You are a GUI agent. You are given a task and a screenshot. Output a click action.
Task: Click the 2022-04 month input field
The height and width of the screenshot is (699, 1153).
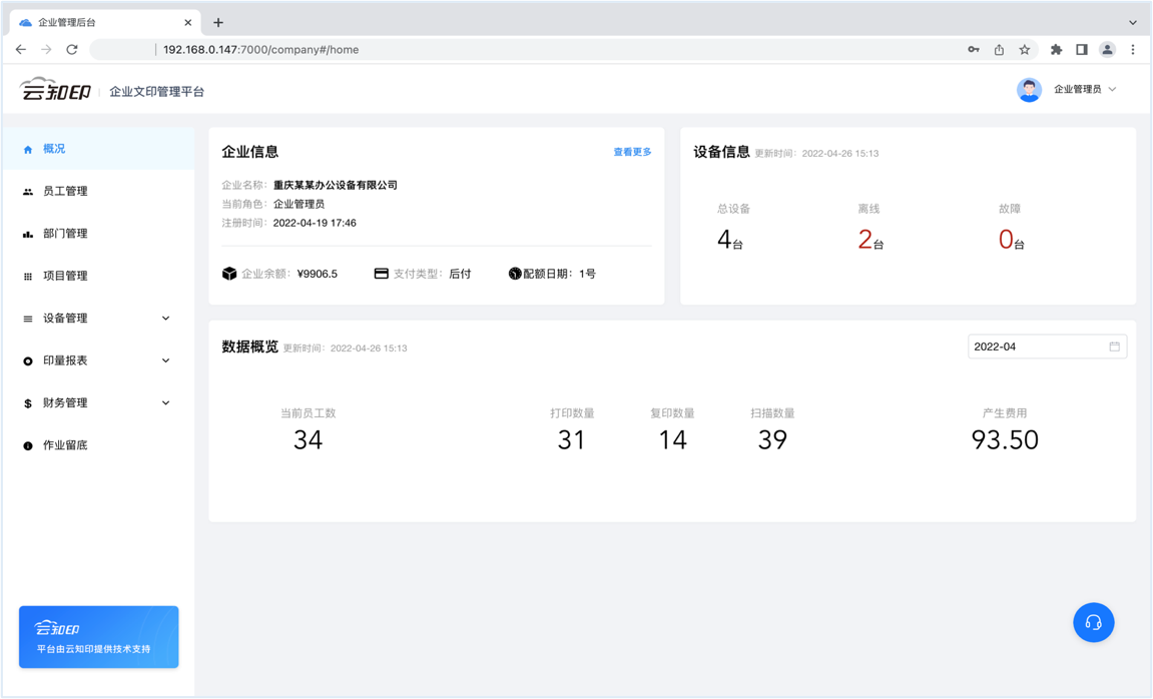pos(1035,347)
